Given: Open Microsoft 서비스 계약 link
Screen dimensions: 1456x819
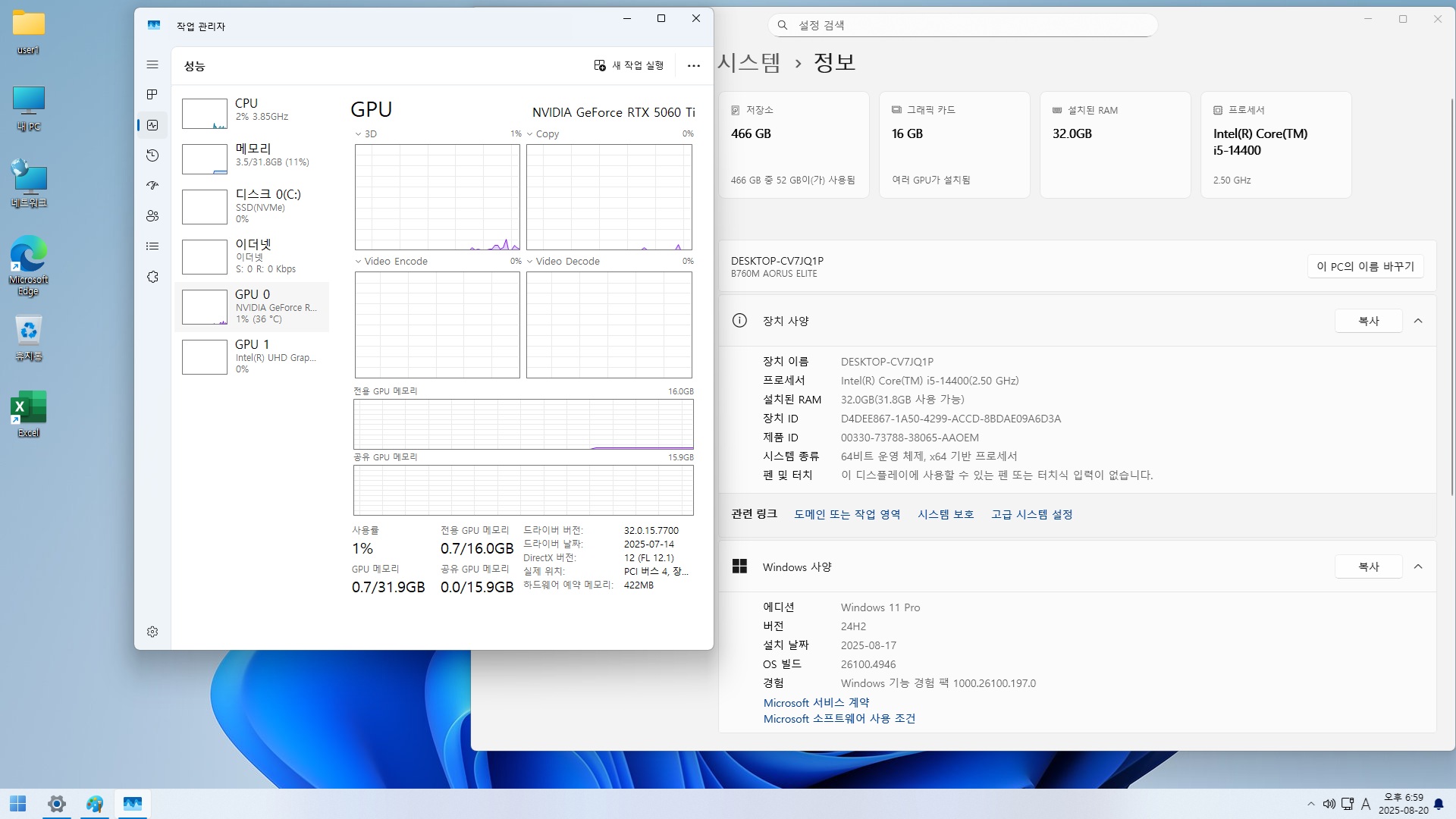Looking at the screenshot, I should click(x=817, y=703).
